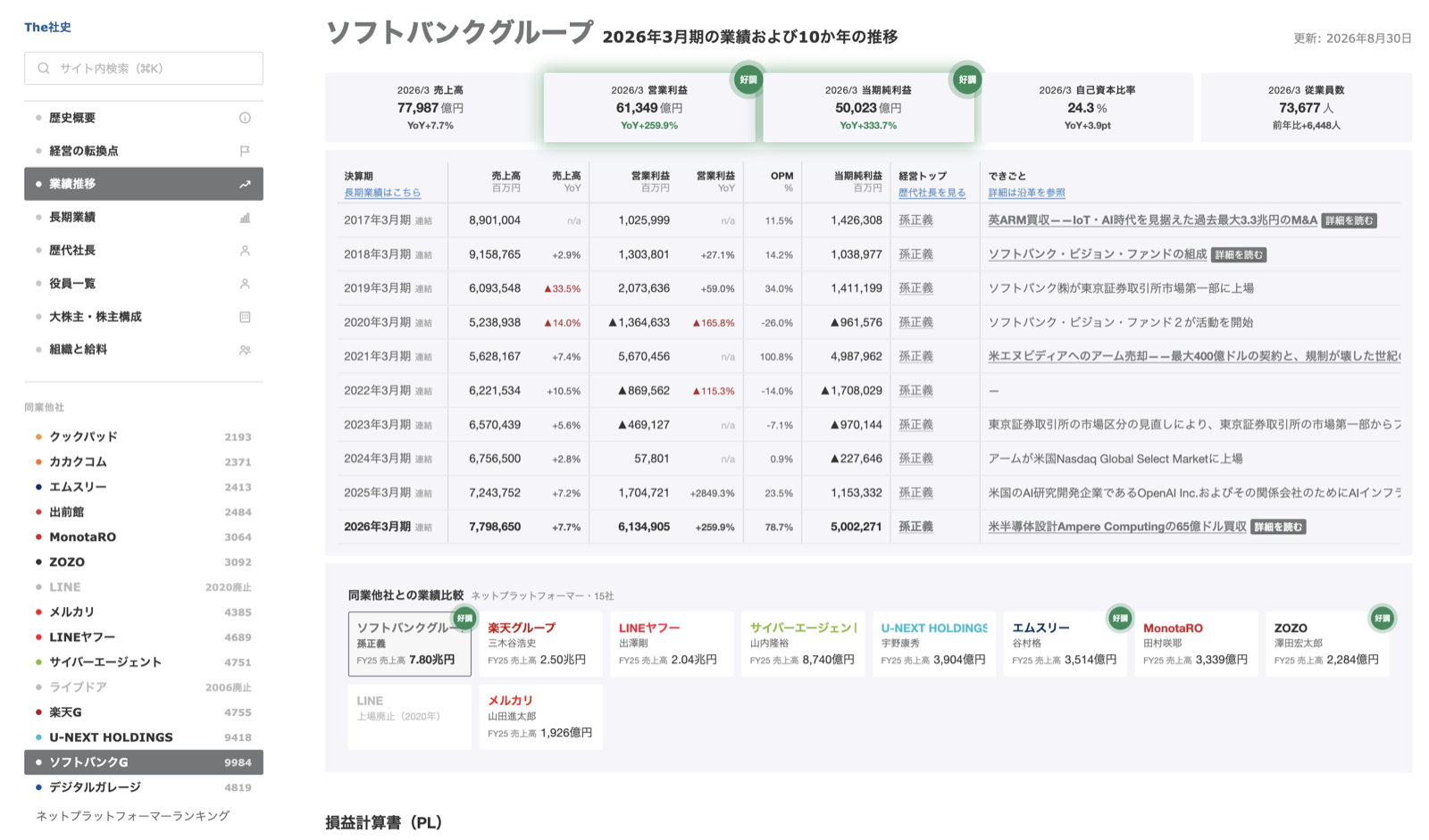Click 孫正義 in the 2026年3月期 row
The image size is (1429, 840).
[915, 527]
